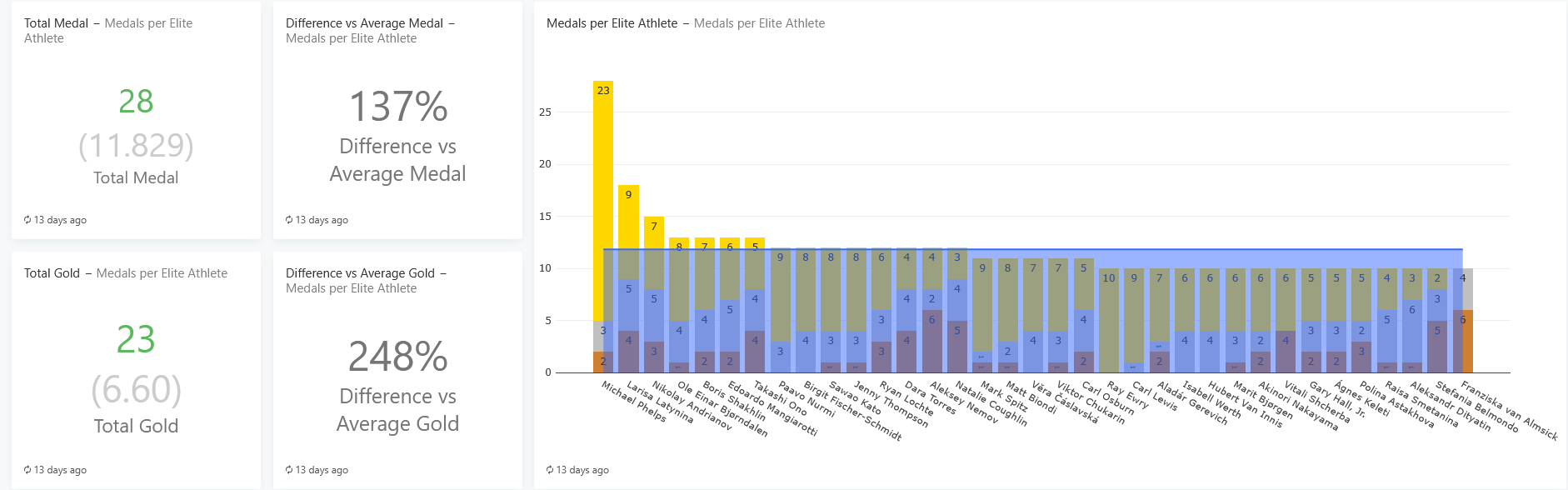This screenshot has width=1568, height=490.
Task: Open the Difference vs Average Gold title
Action: 360,273
